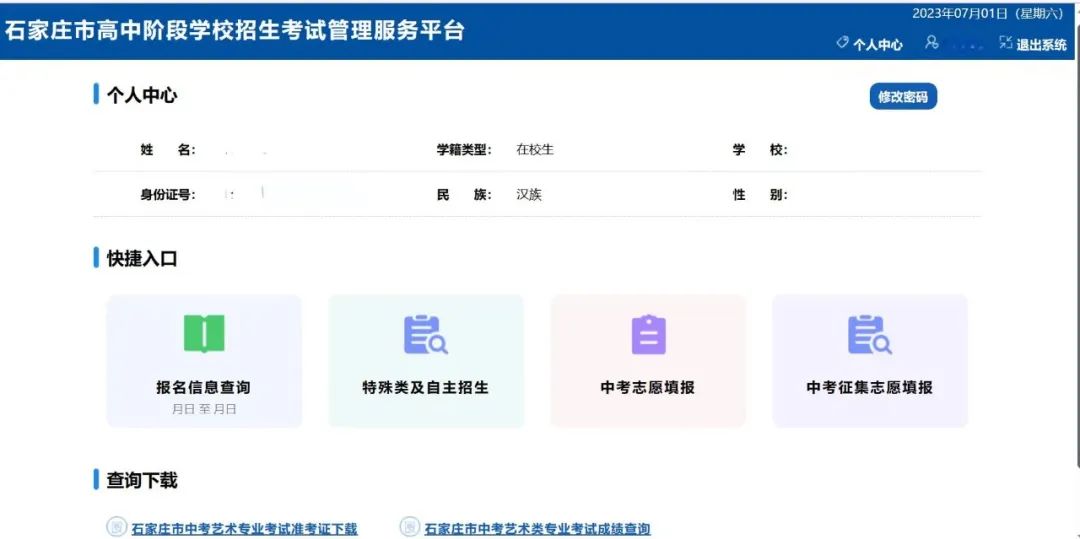Screen dimensions: 1080x539
Task: Open 石家庄市中考艺术类专业考试成绩查询 link
Action: click(x=537, y=529)
